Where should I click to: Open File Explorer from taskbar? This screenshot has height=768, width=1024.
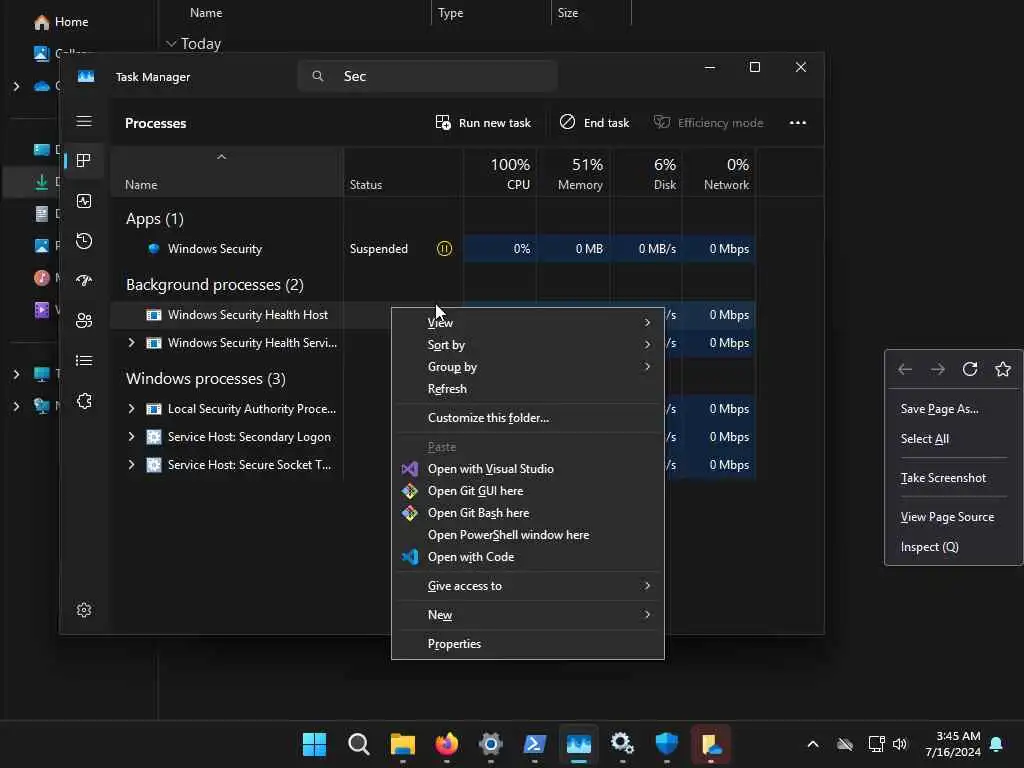coord(402,744)
